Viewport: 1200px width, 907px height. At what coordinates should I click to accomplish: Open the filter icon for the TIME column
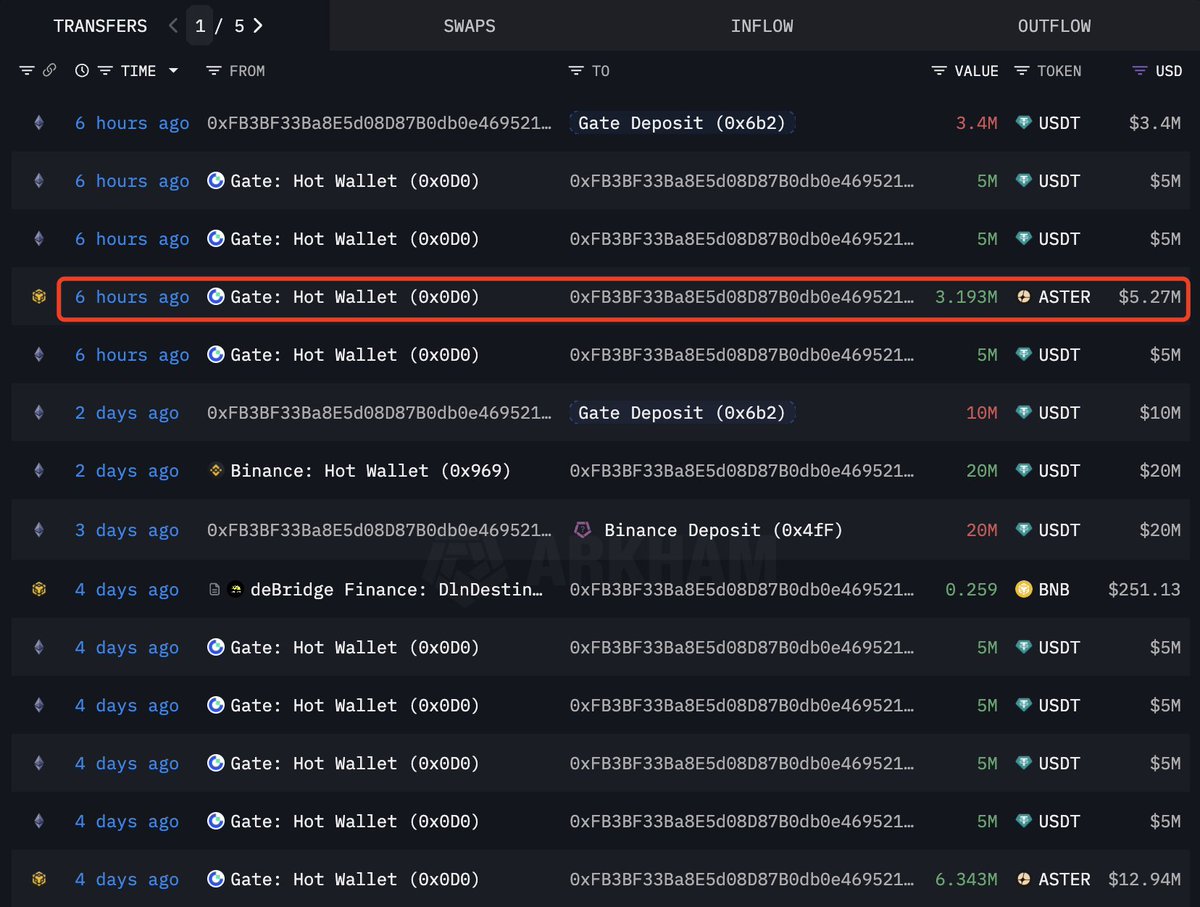pos(105,71)
